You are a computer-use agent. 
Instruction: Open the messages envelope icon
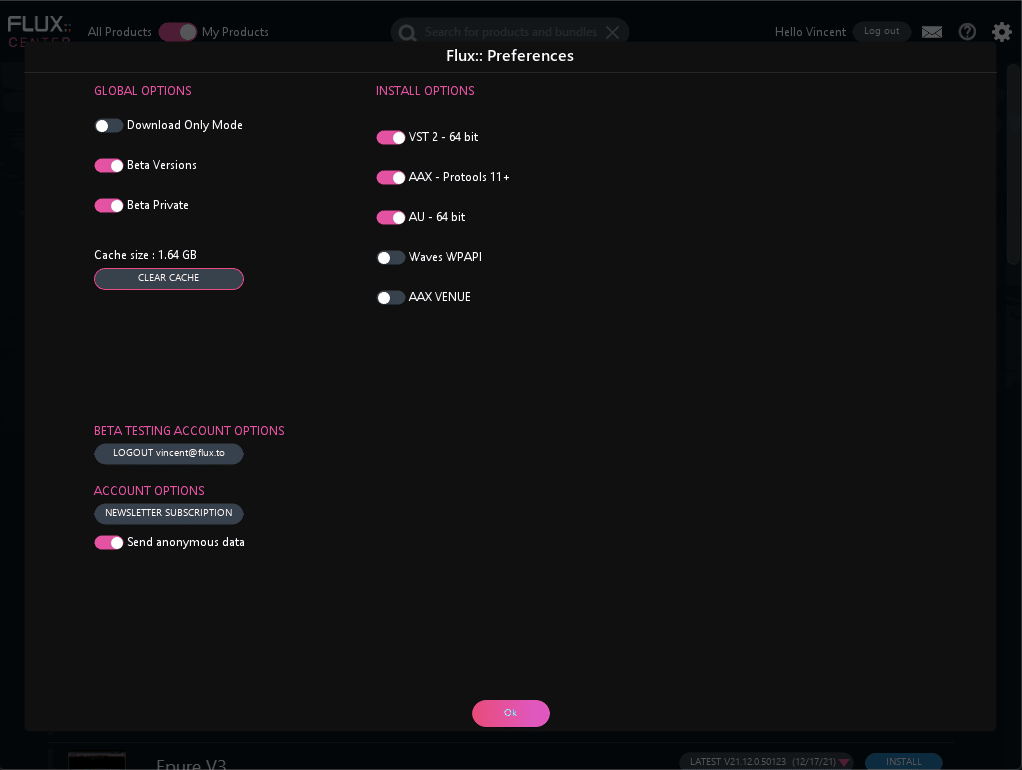pos(932,32)
